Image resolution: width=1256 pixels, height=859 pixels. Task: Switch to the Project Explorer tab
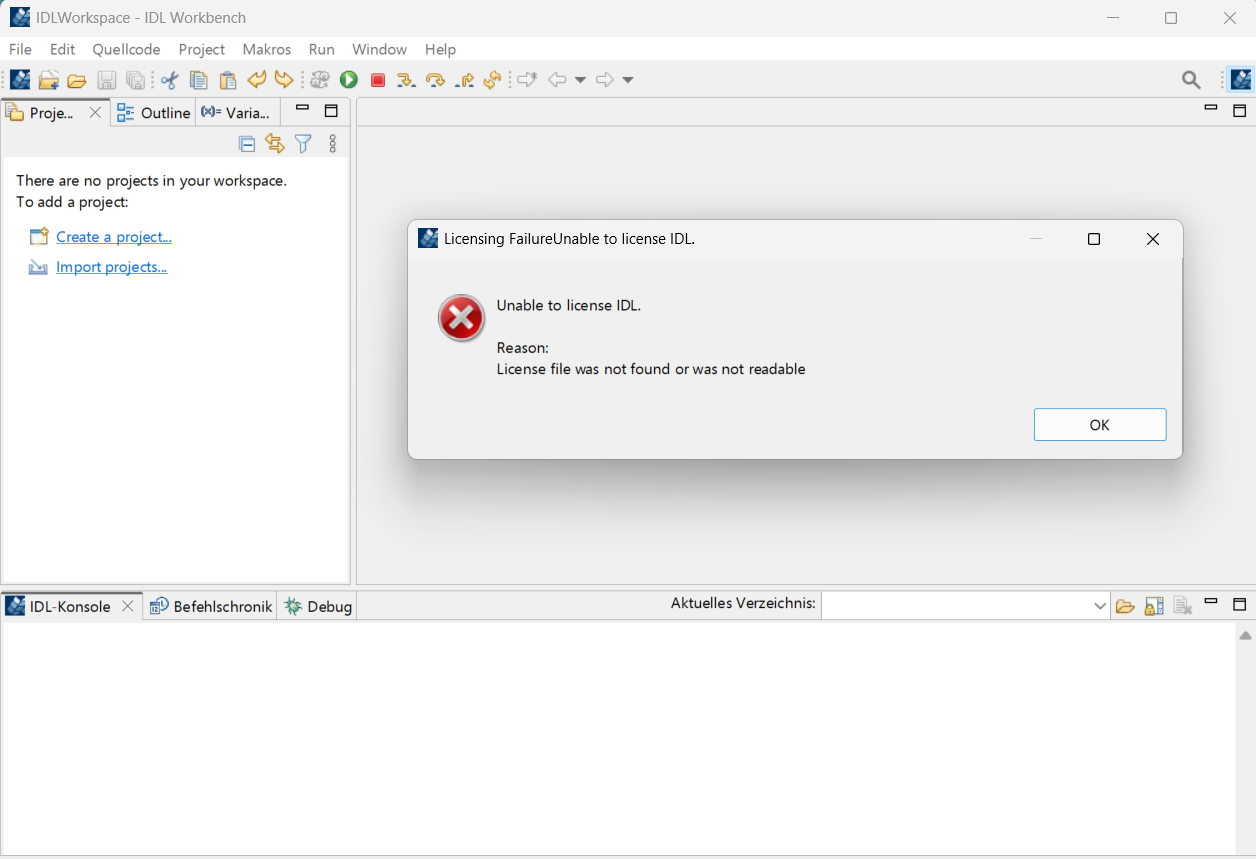52,113
